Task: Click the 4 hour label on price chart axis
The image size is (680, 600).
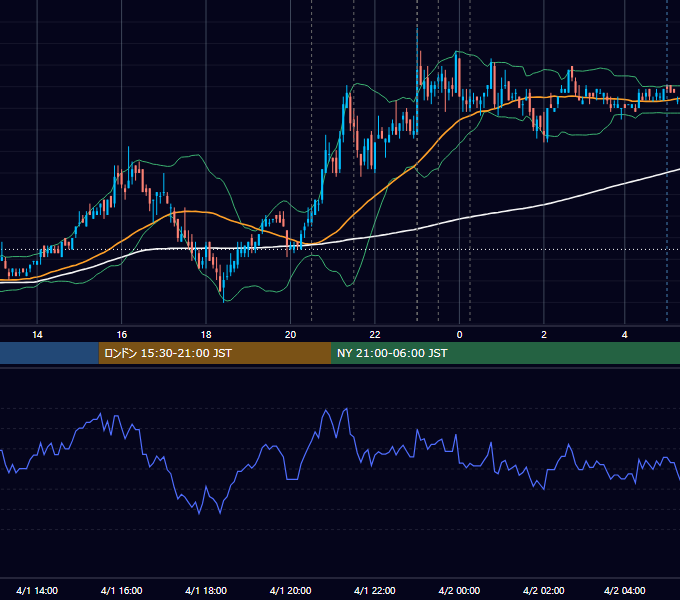Action: coord(624,335)
